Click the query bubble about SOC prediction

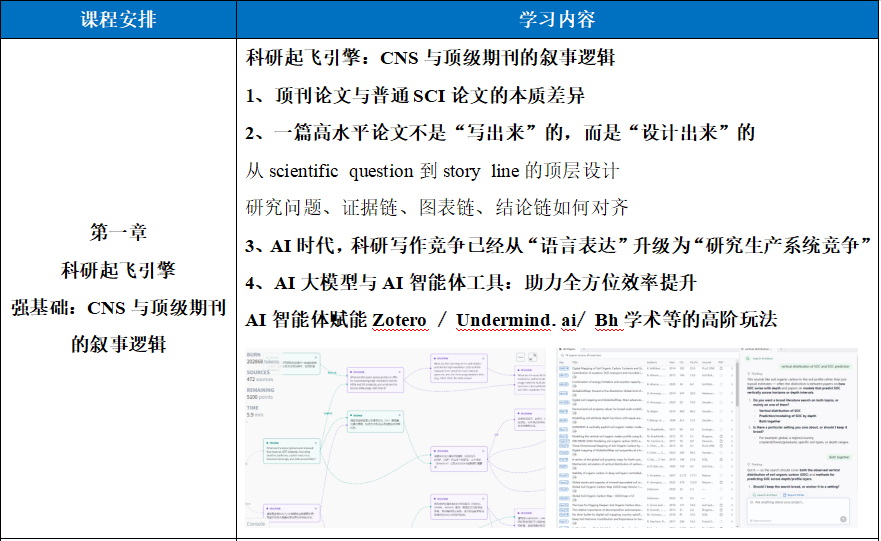815,366
